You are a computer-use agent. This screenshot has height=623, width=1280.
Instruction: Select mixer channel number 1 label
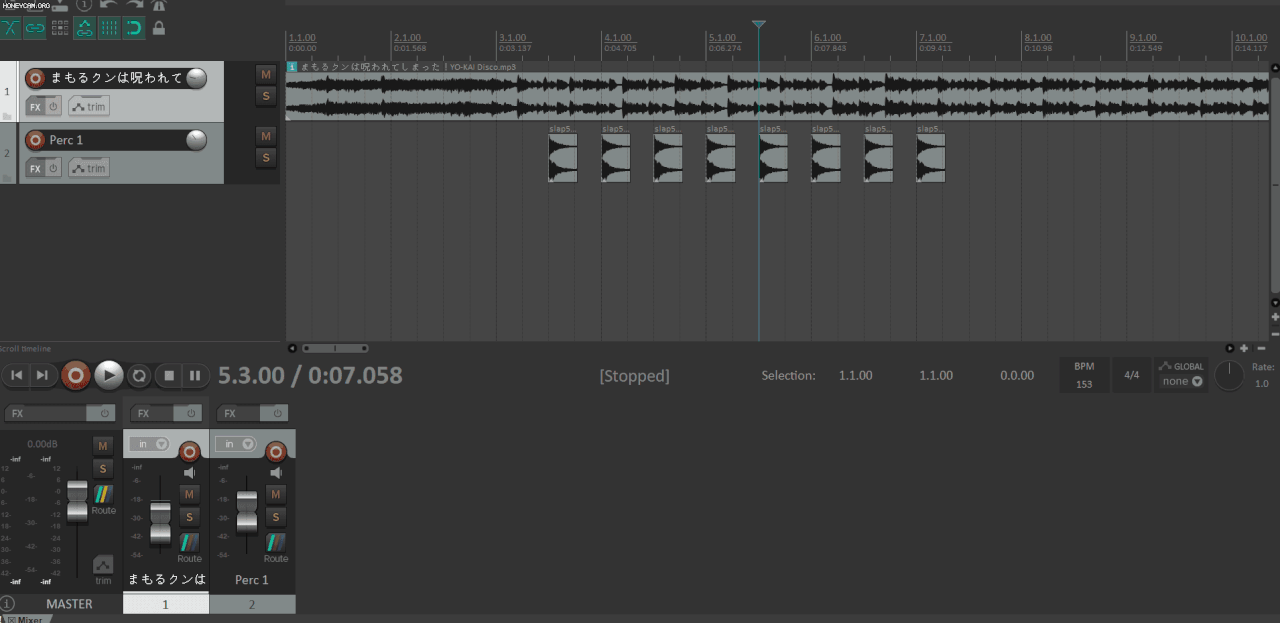tap(166, 604)
